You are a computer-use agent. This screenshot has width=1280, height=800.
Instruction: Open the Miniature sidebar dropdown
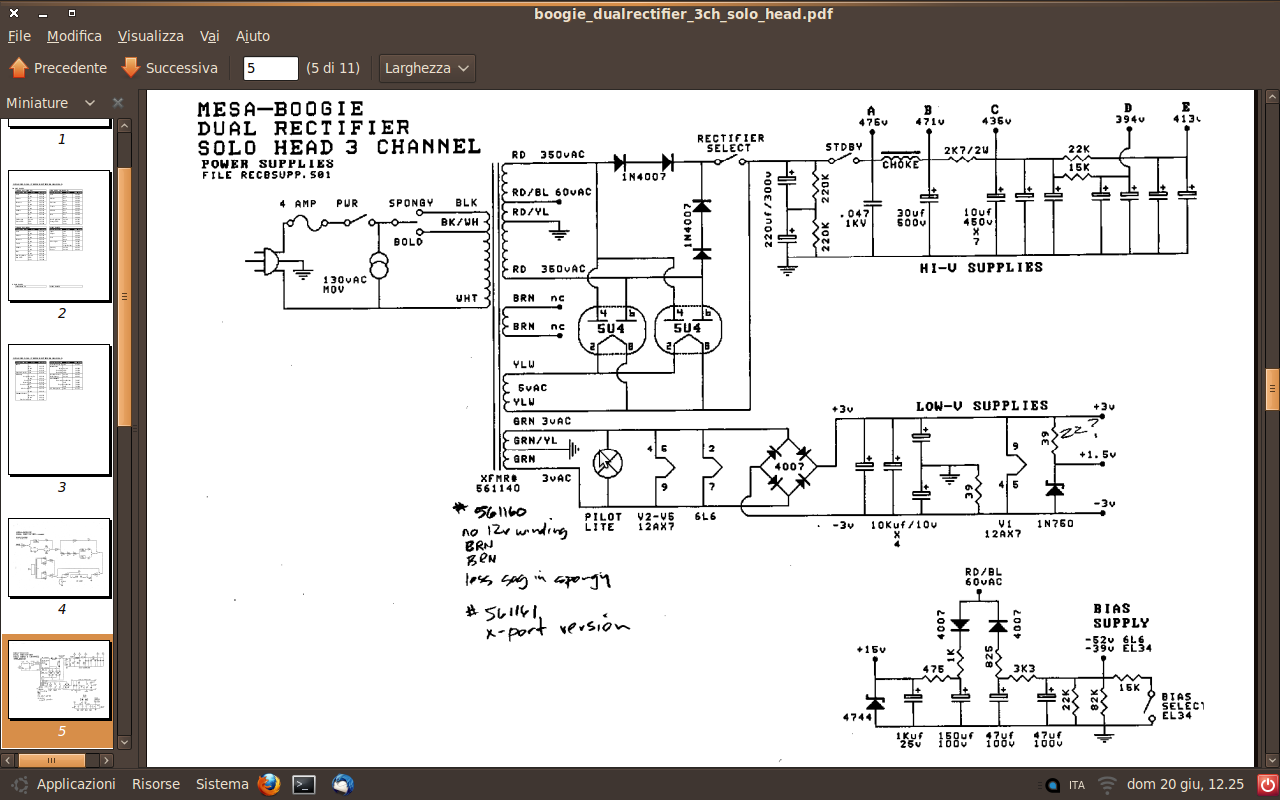pos(90,103)
